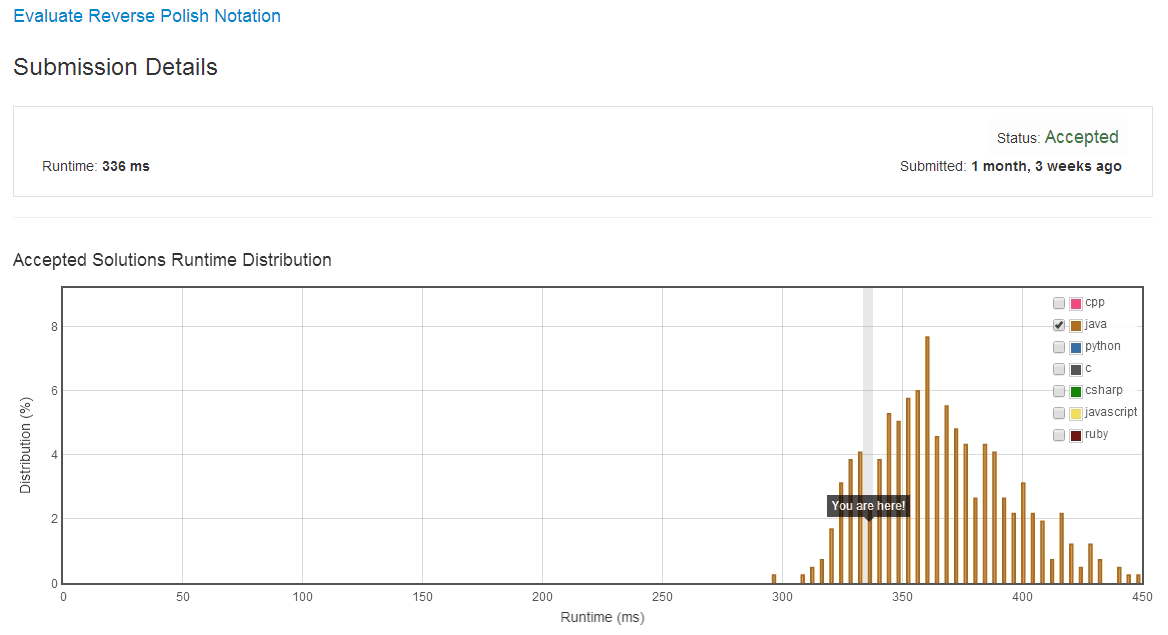
Task: Click the '336 ms' runtime value
Action: pyautogui.click(x=126, y=166)
